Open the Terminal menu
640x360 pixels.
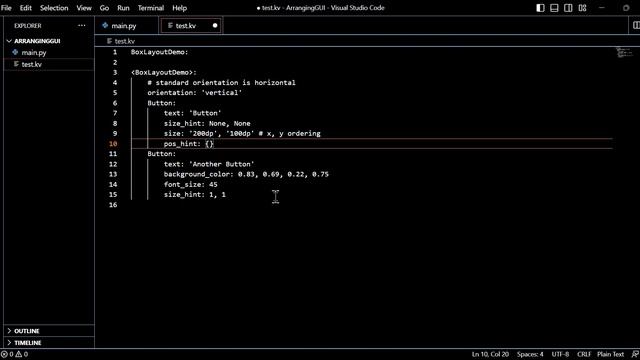point(151,8)
